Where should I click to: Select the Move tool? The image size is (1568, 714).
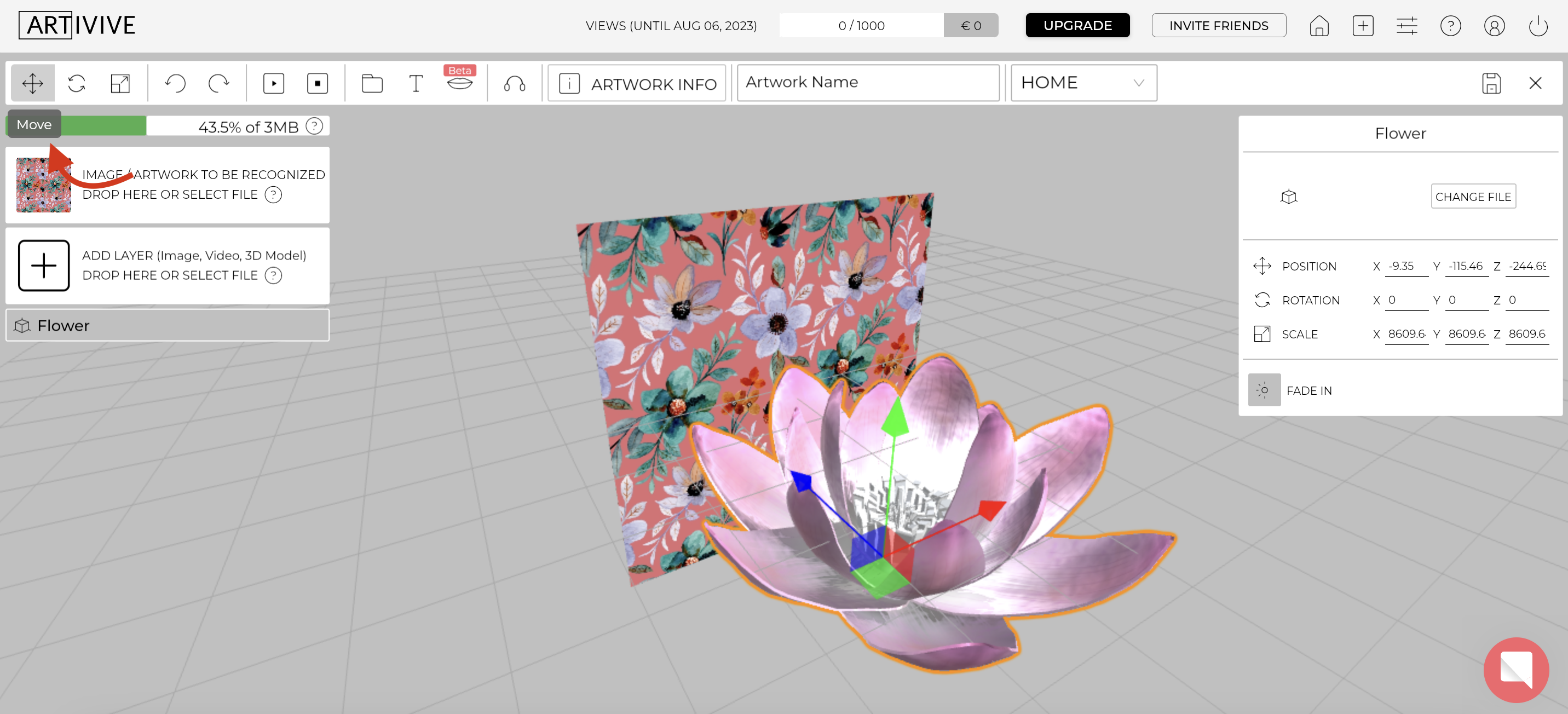coord(33,83)
